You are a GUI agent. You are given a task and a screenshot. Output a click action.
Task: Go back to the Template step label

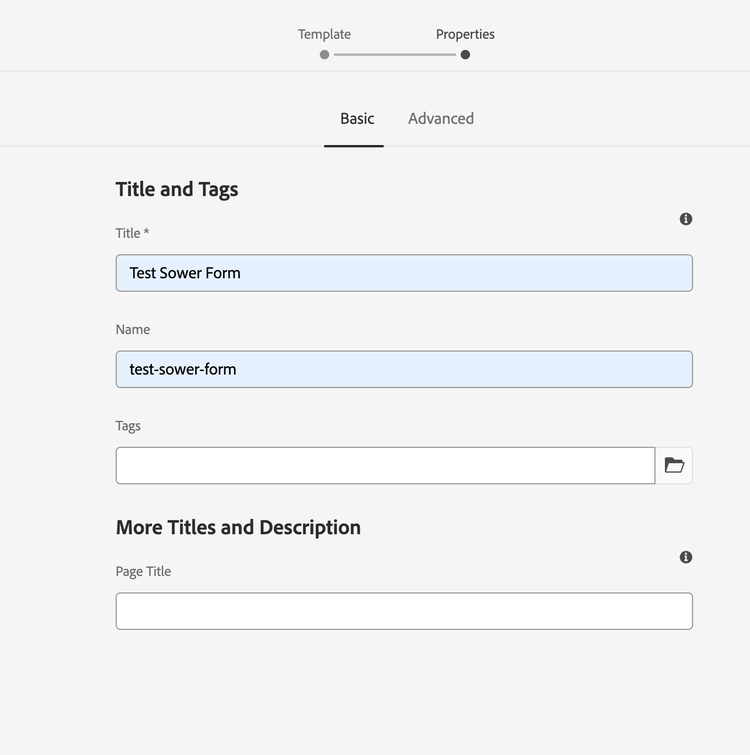click(x=324, y=34)
